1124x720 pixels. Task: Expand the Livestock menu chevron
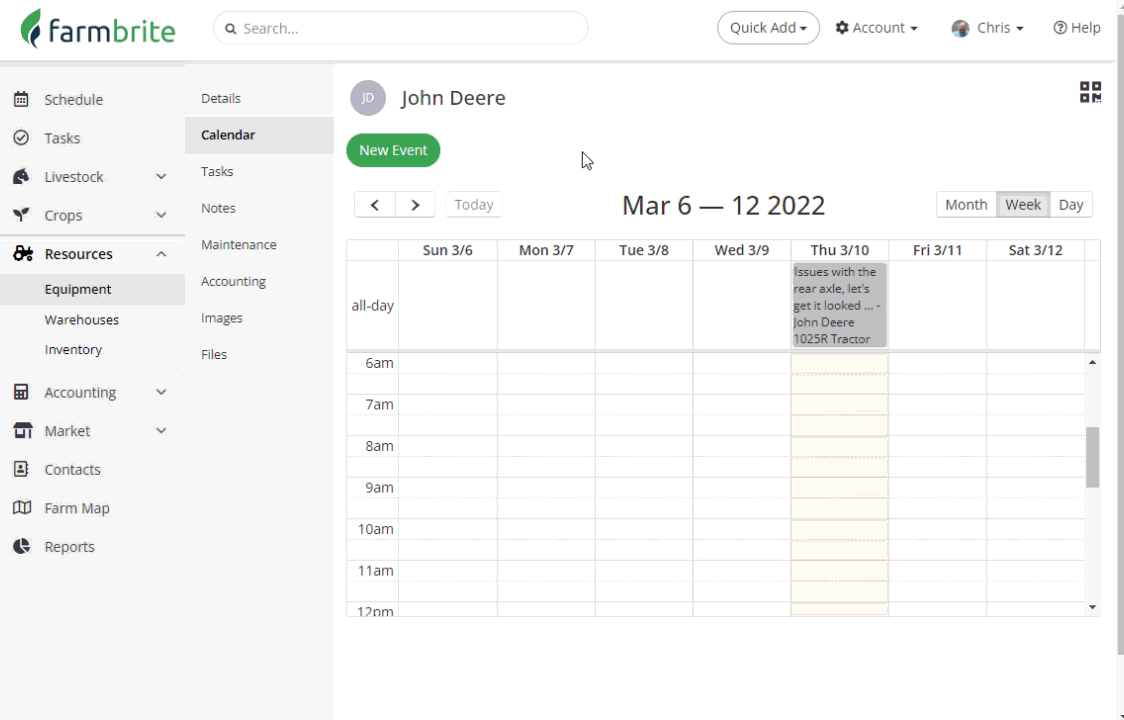(x=161, y=176)
